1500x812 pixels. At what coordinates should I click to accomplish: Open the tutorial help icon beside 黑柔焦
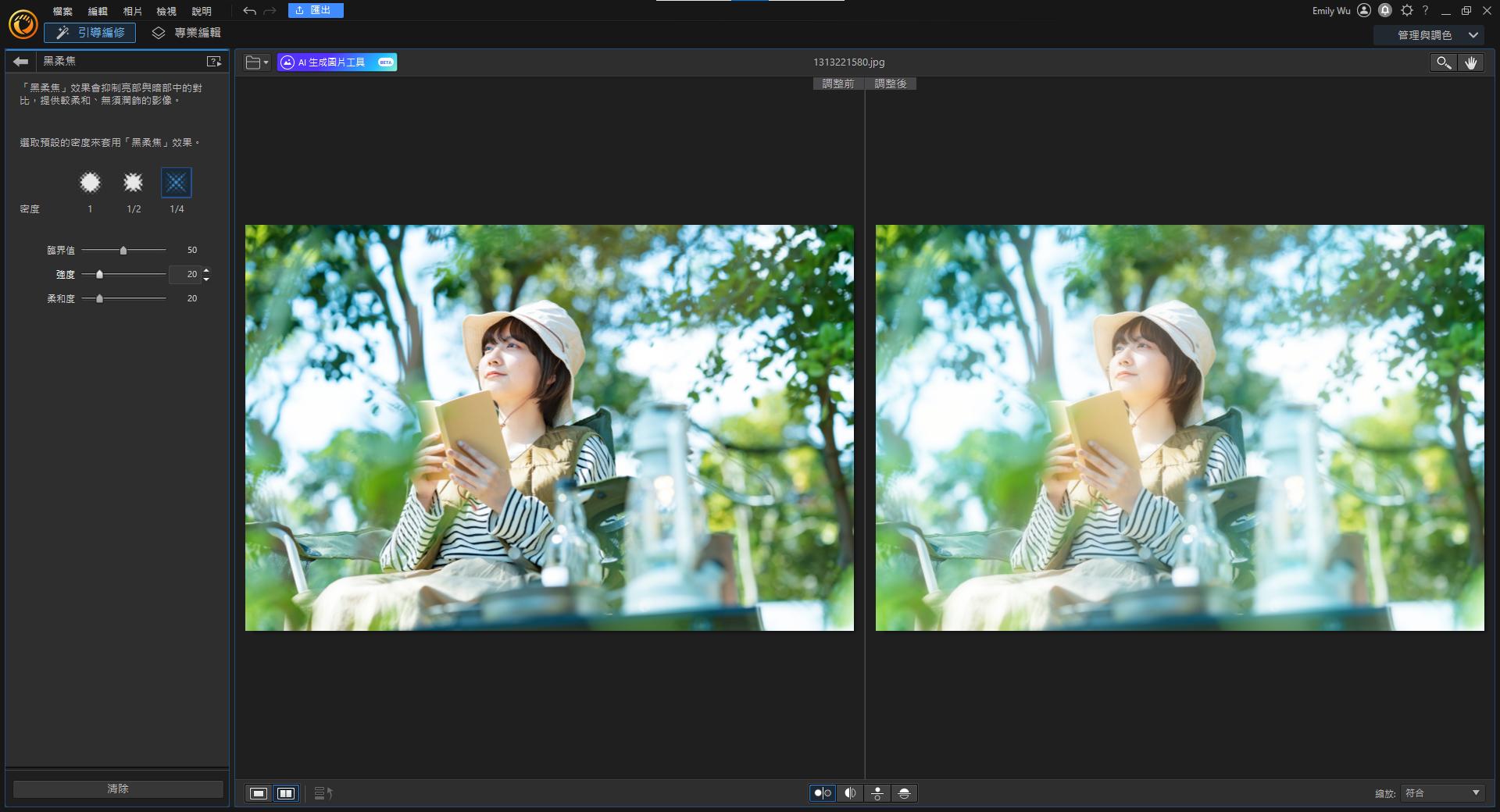[213, 62]
